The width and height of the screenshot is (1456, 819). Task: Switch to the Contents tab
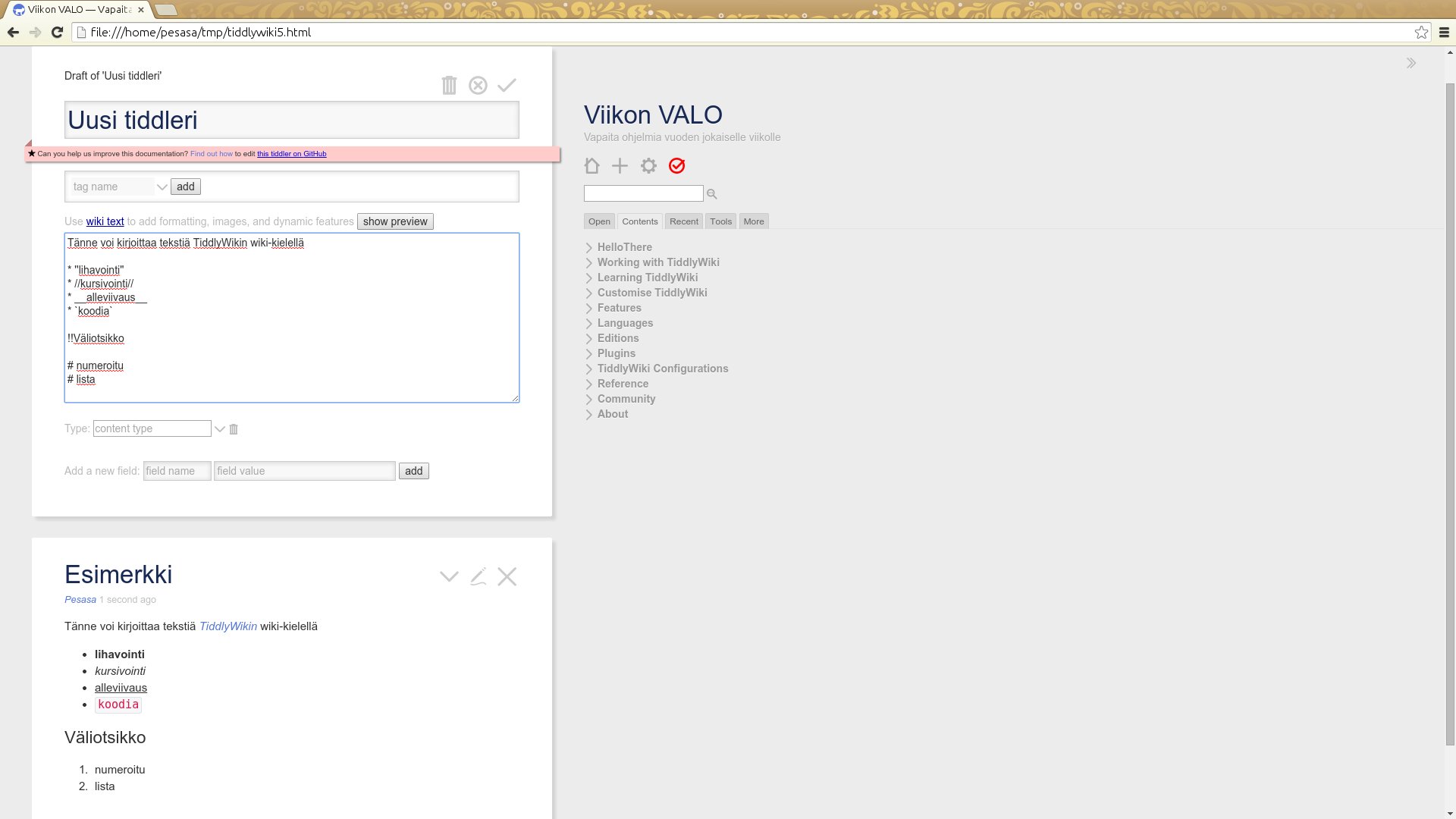(640, 221)
